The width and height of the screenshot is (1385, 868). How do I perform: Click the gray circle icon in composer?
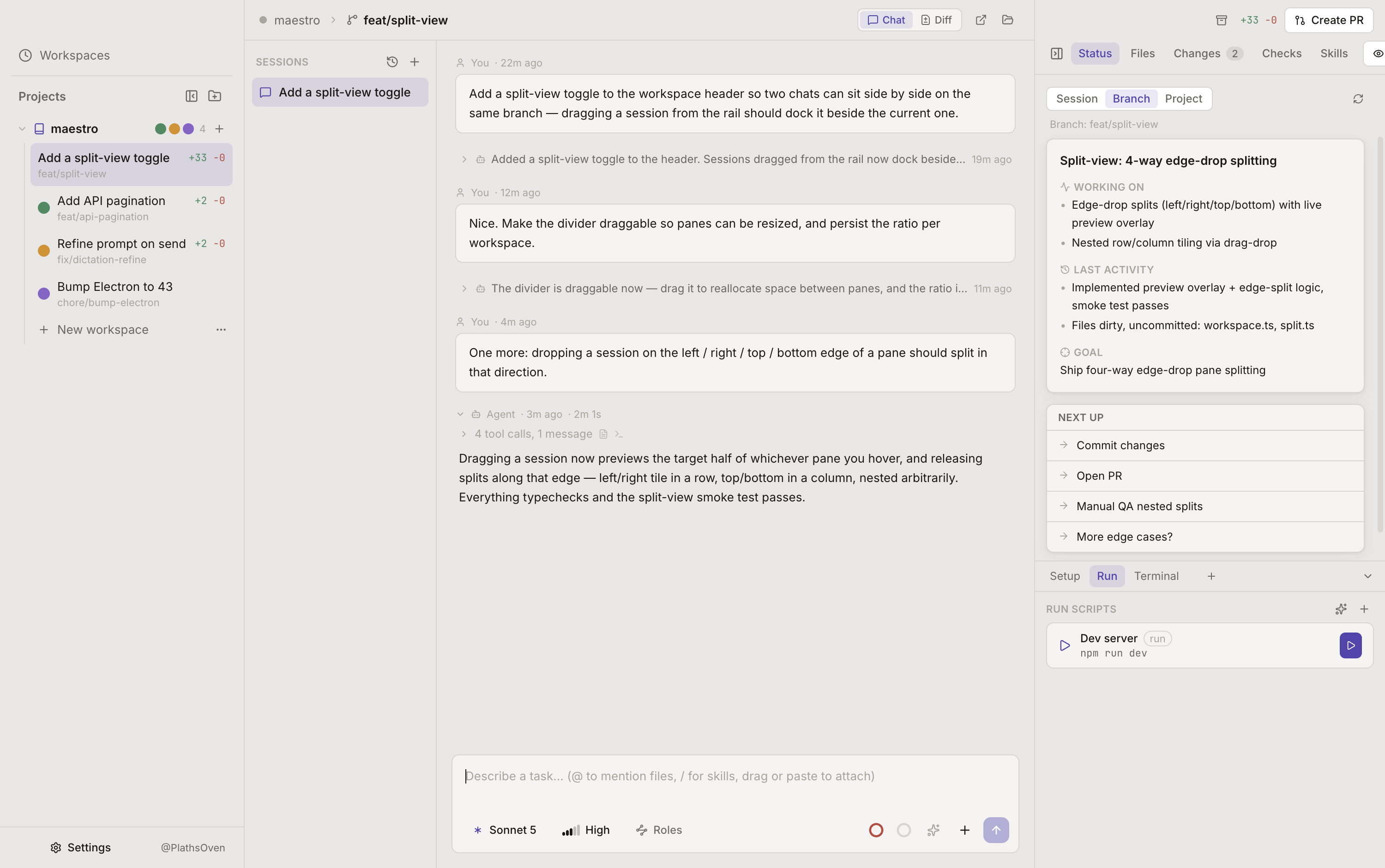(904, 830)
